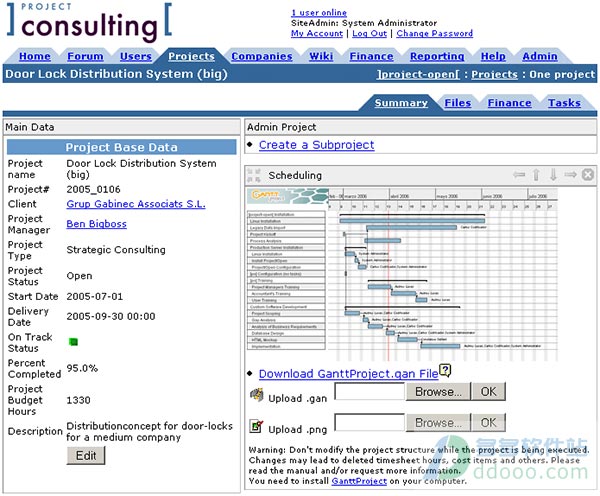Click the Log Out link
Screen dimensions: 600x496
[x=370, y=33]
